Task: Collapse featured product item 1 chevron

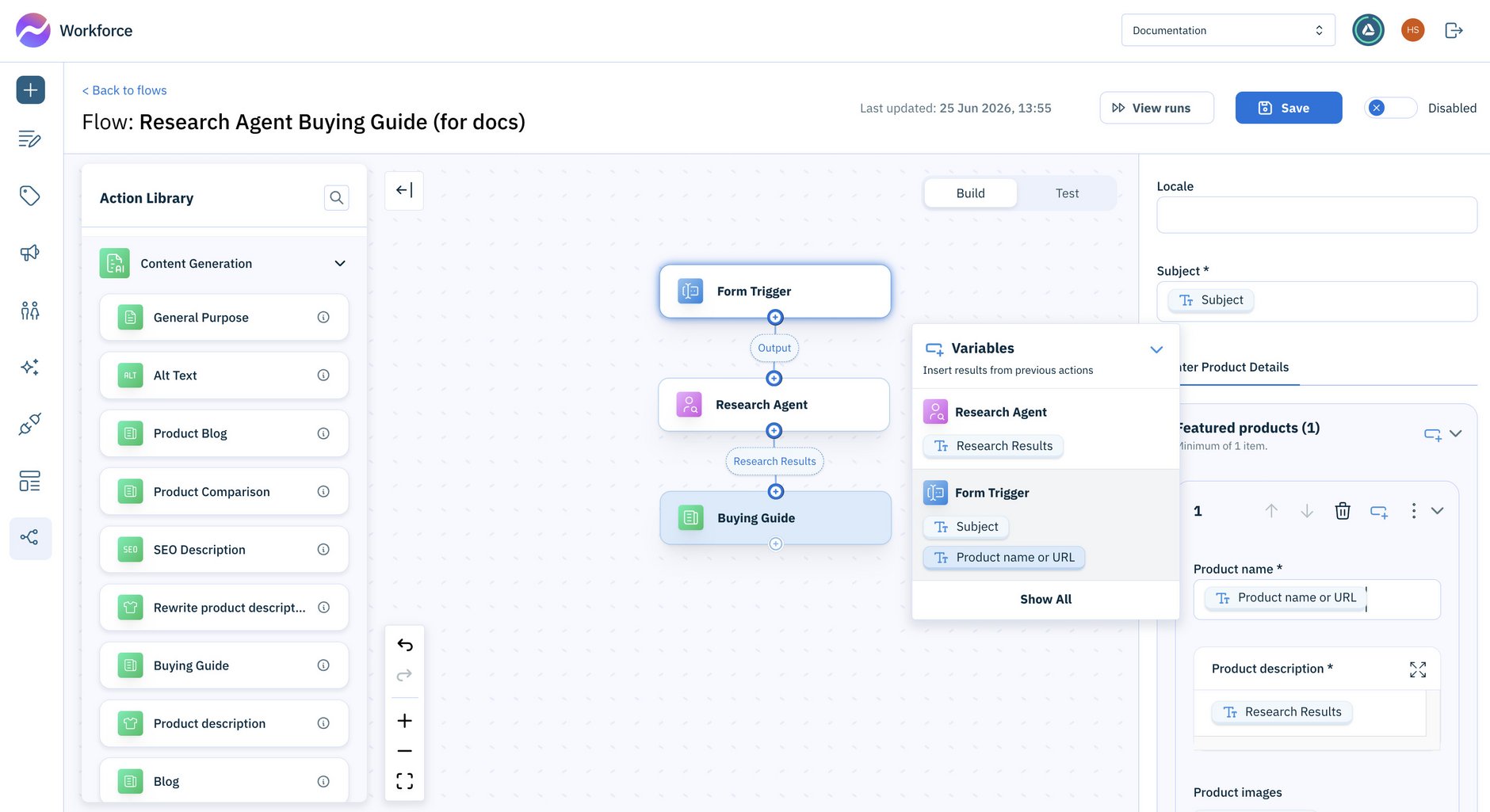Action: point(1437,511)
